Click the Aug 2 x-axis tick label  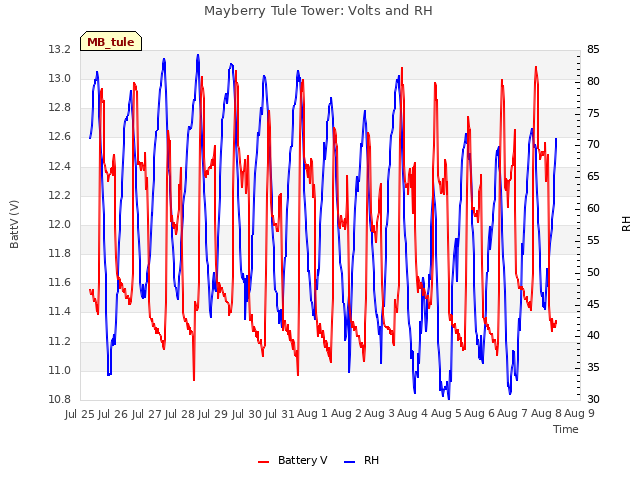347,413
